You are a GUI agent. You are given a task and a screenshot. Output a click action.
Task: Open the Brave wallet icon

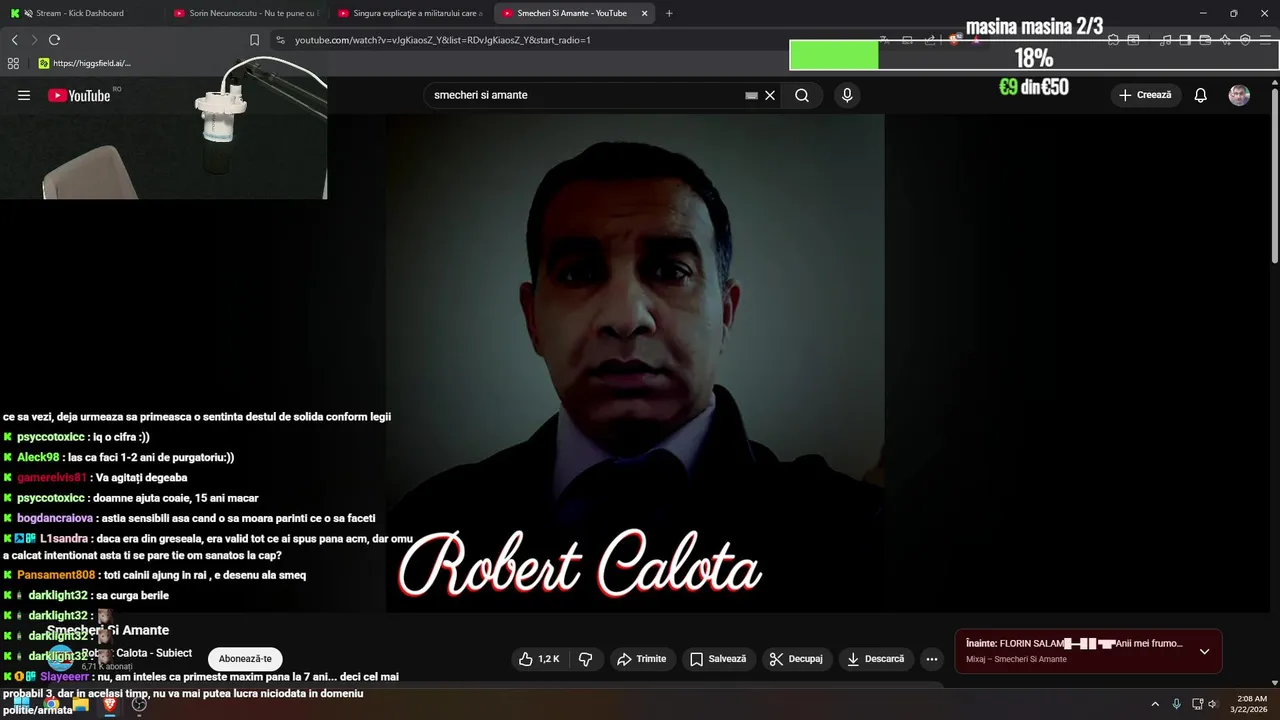coord(1205,40)
